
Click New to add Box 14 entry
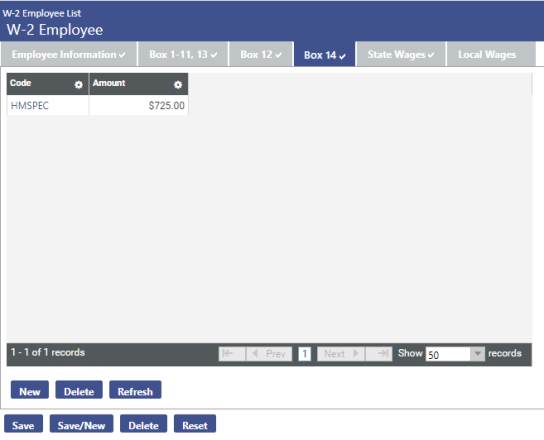30,390
